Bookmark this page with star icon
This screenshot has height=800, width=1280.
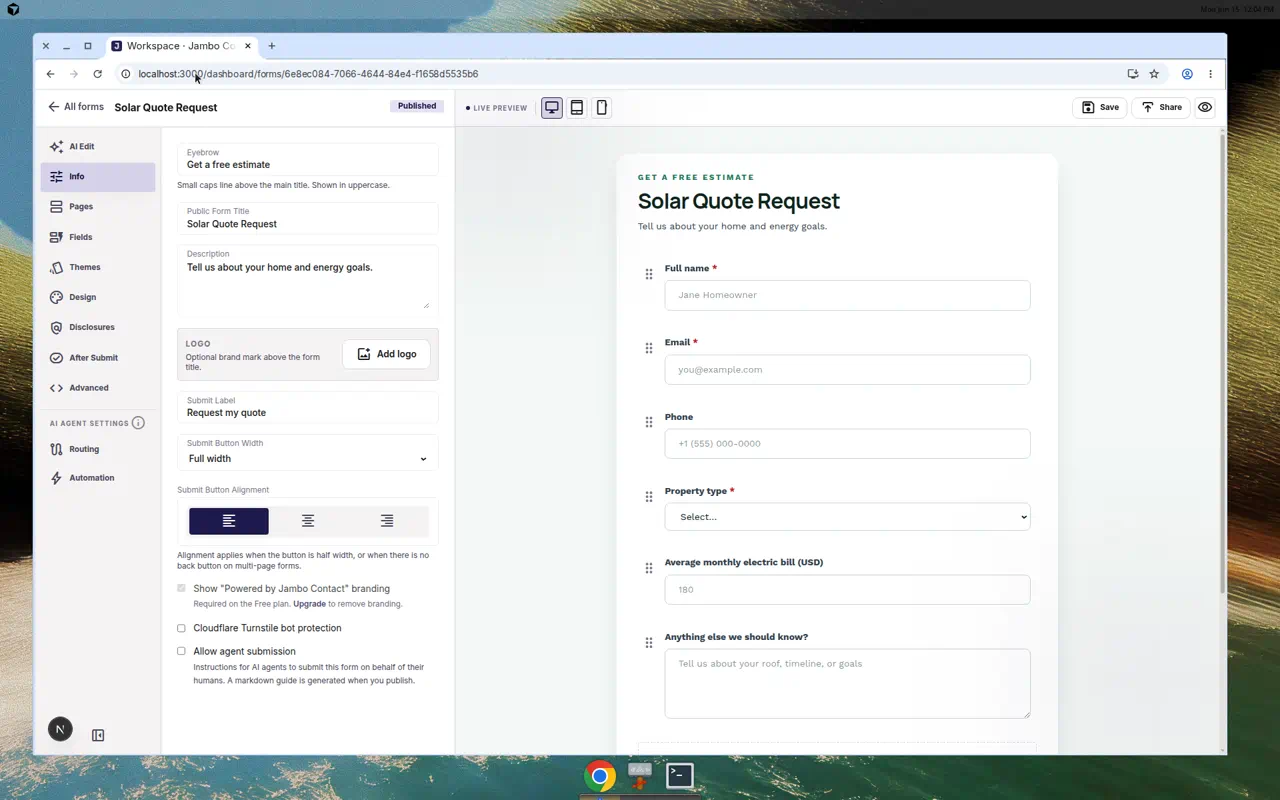(1154, 74)
